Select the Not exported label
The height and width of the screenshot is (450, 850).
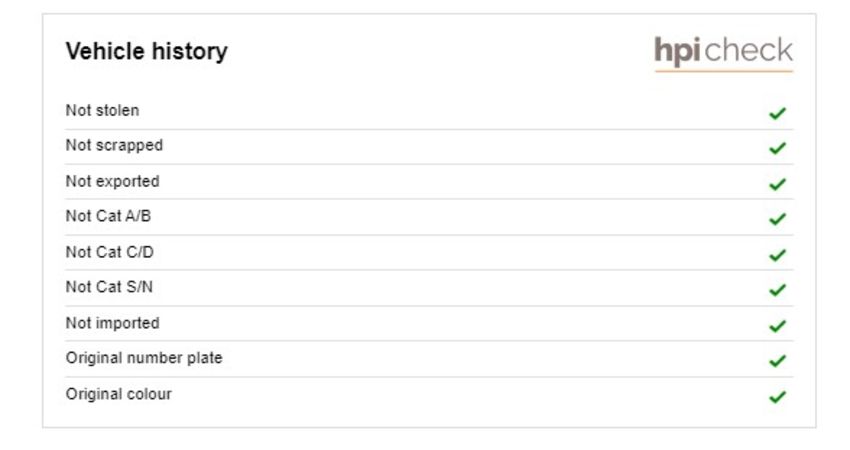tap(113, 182)
